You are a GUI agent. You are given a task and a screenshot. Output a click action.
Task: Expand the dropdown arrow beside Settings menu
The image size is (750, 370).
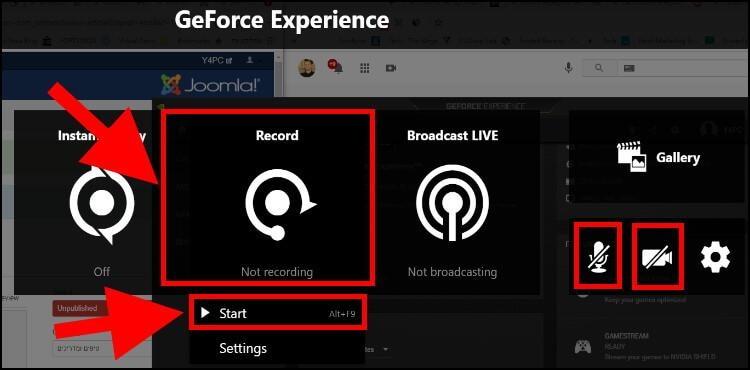tap(385, 349)
